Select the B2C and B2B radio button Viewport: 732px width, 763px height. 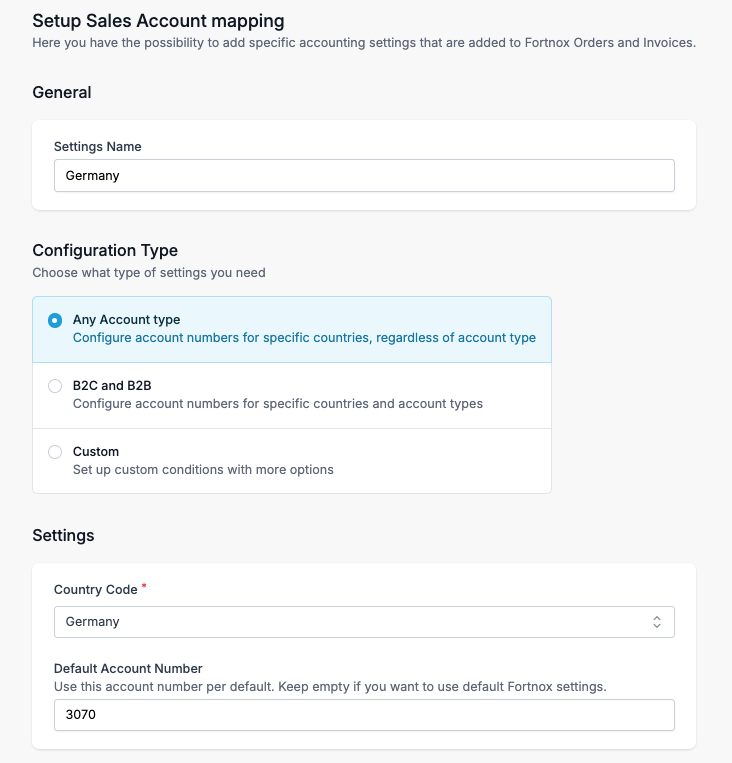(55, 386)
